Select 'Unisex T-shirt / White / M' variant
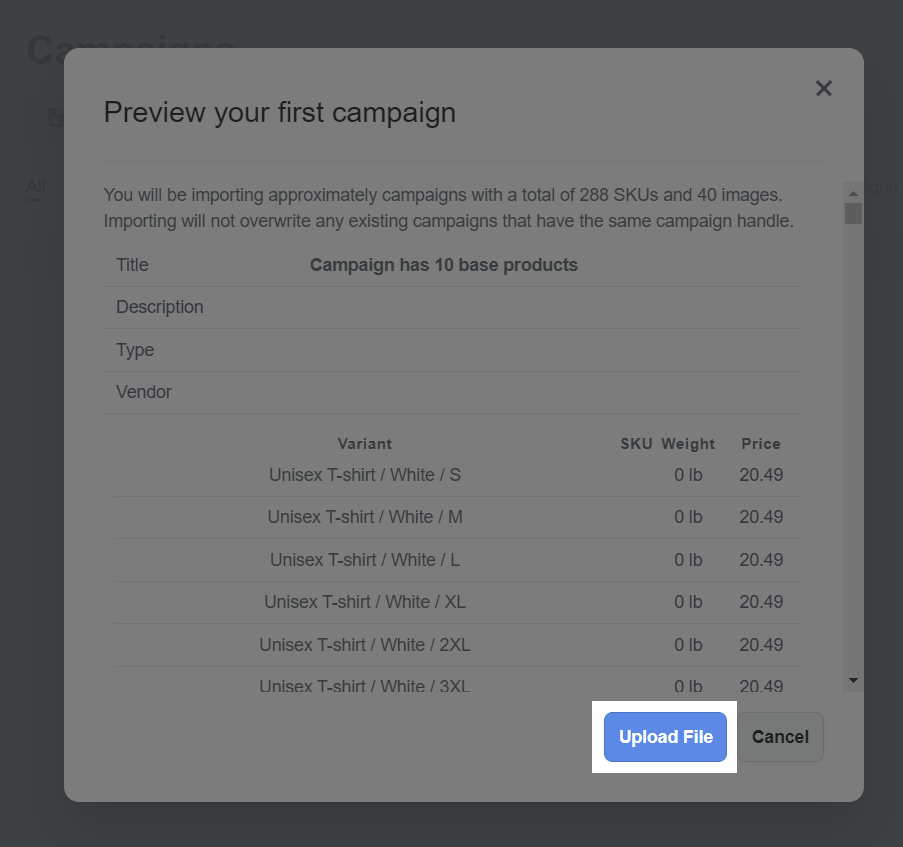The height and width of the screenshot is (847, 903). (365, 517)
